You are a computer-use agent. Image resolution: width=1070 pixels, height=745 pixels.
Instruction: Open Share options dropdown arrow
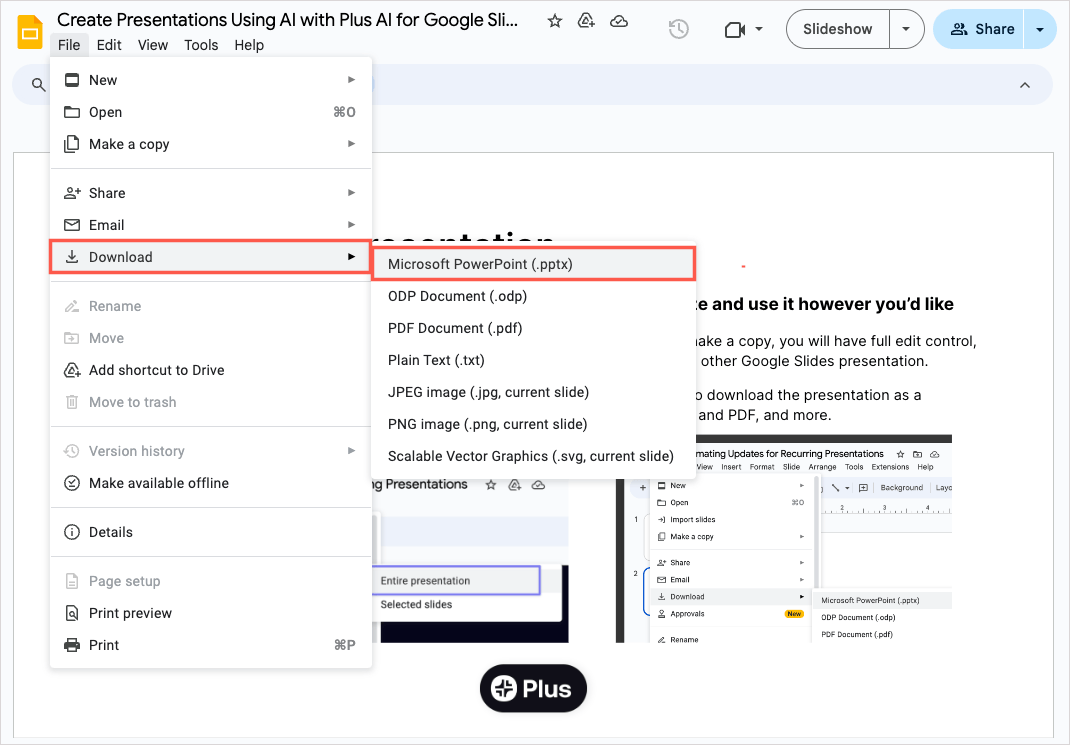coord(1040,29)
